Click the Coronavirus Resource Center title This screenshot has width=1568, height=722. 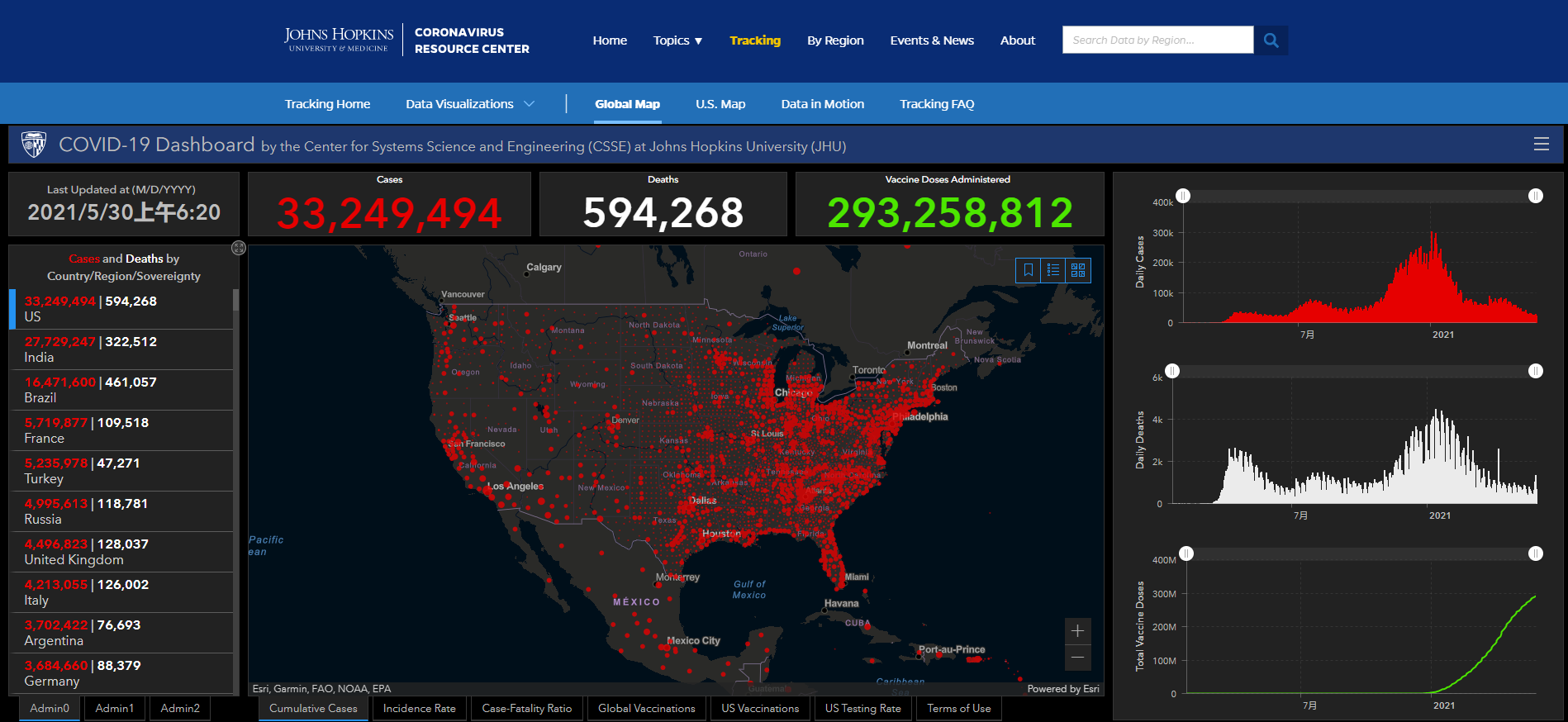pos(472,40)
